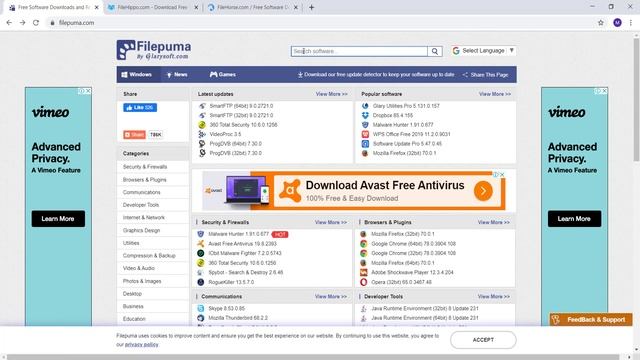Image resolution: width=640 pixels, height=360 pixels.
Task: Click the browser forward arrow
Action: coord(22,23)
